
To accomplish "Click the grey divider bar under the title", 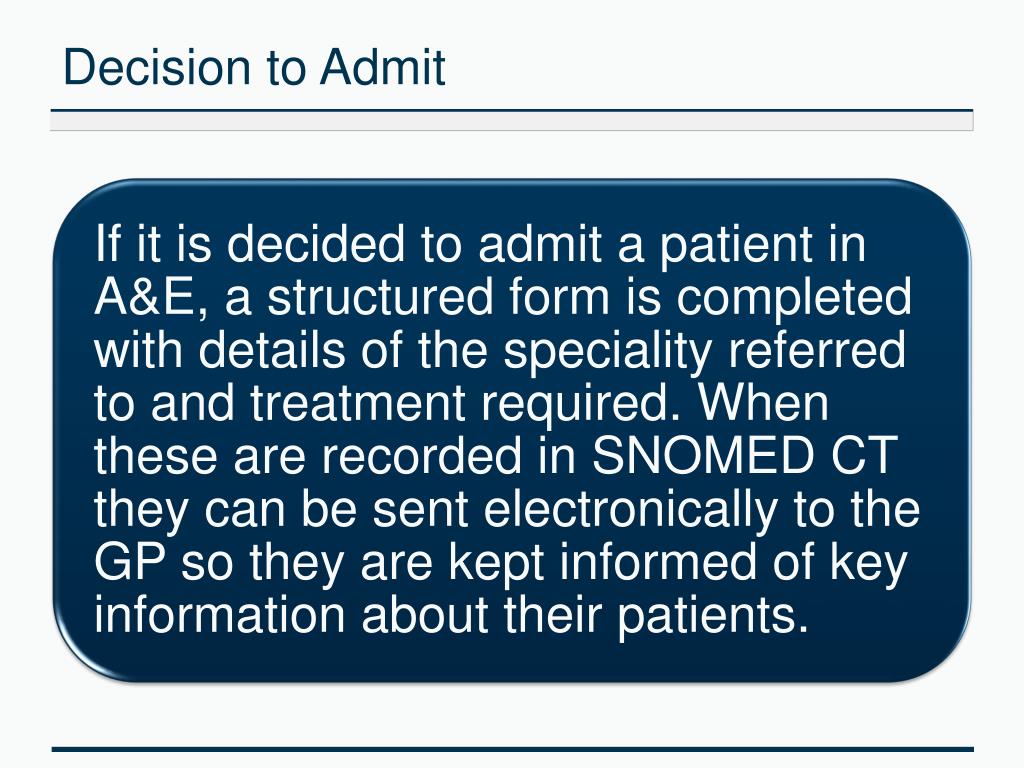I will coord(512,121).
